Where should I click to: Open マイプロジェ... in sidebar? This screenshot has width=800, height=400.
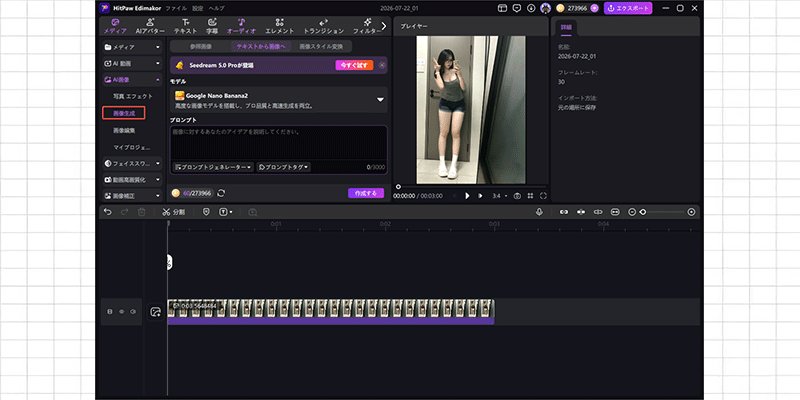[132, 147]
